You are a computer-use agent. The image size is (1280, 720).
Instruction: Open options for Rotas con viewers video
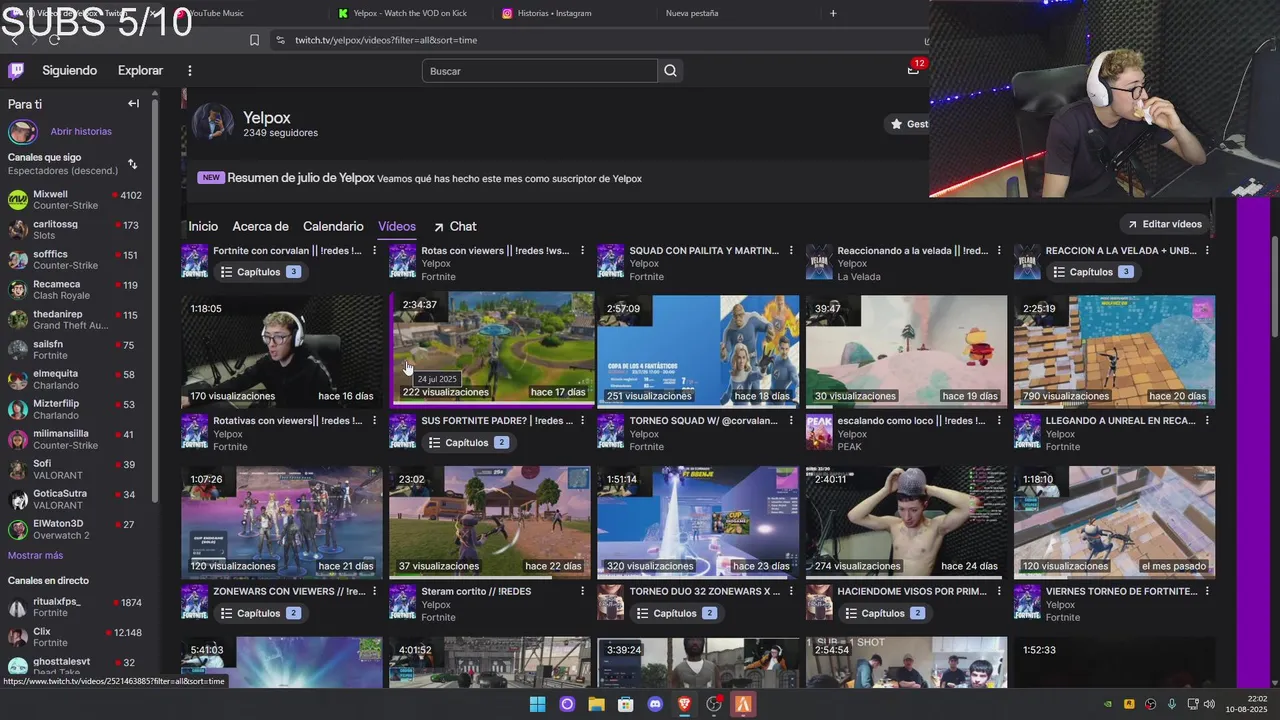(x=583, y=251)
